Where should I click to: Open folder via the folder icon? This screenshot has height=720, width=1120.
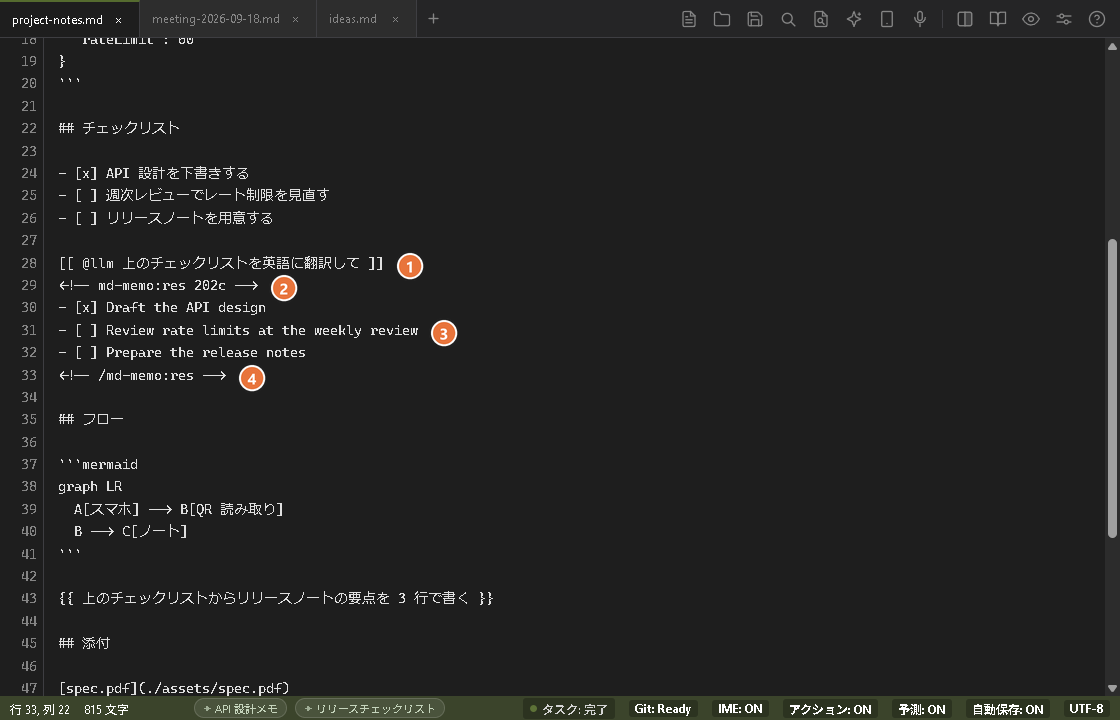(721, 19)
